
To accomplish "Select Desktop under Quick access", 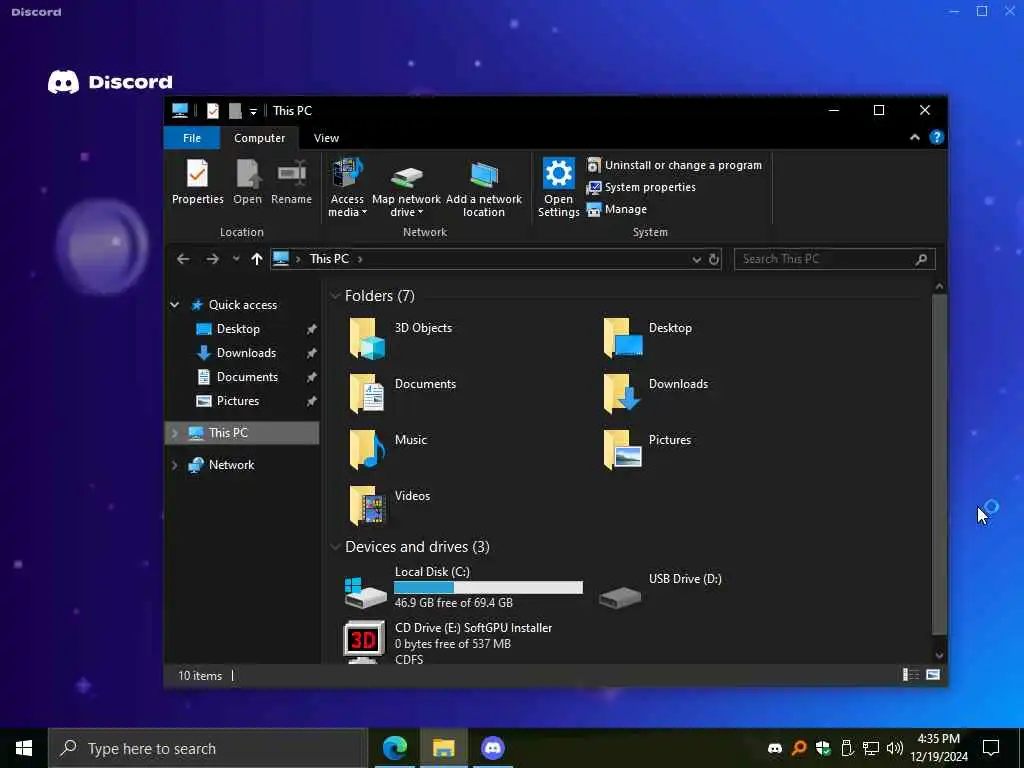I will [x=238, y=329].
